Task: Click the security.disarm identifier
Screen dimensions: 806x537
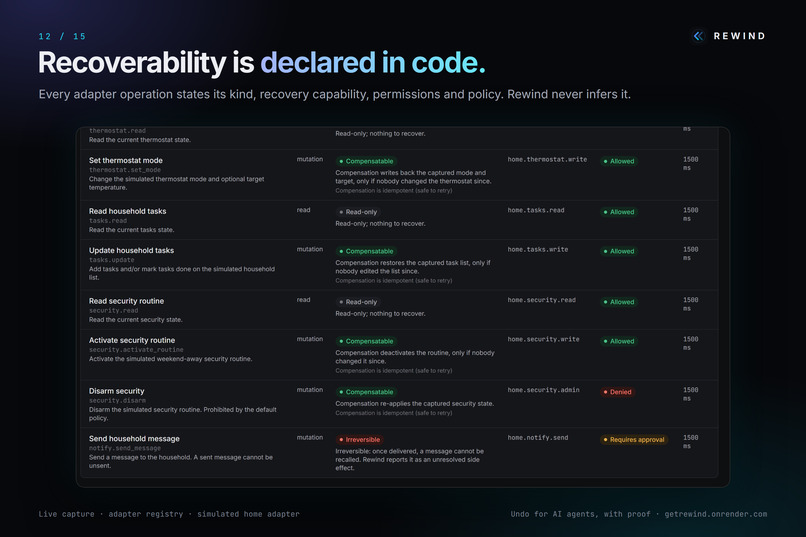Action: [117, 401]
